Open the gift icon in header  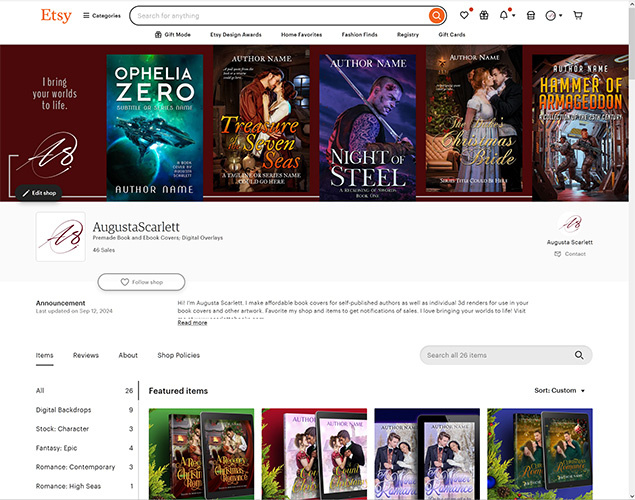tap(484, 16)
